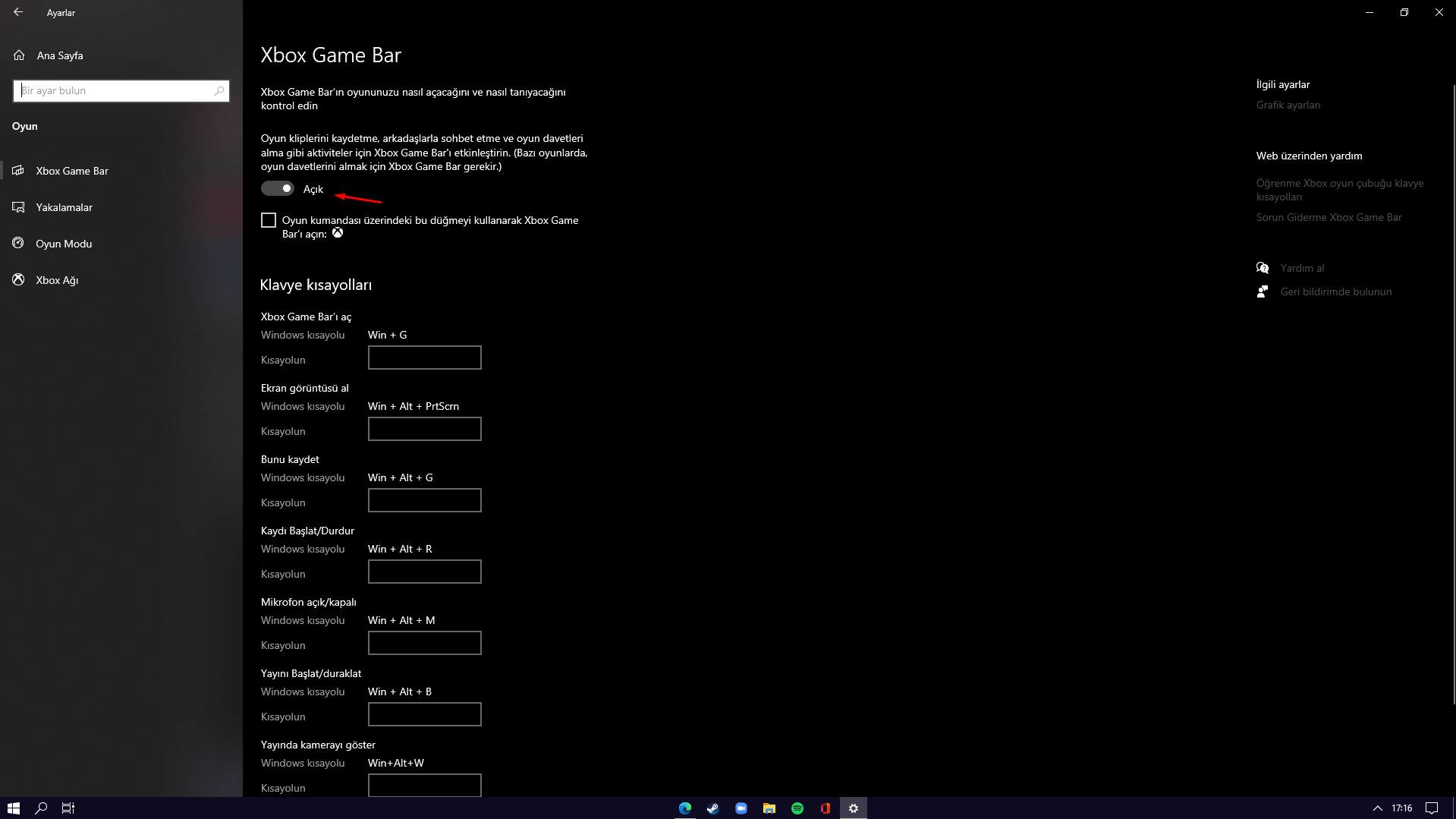Open Zoom from taskbar
This screenshot has width=1456, height=819.
pyautogui.click(x=741, y=808)
